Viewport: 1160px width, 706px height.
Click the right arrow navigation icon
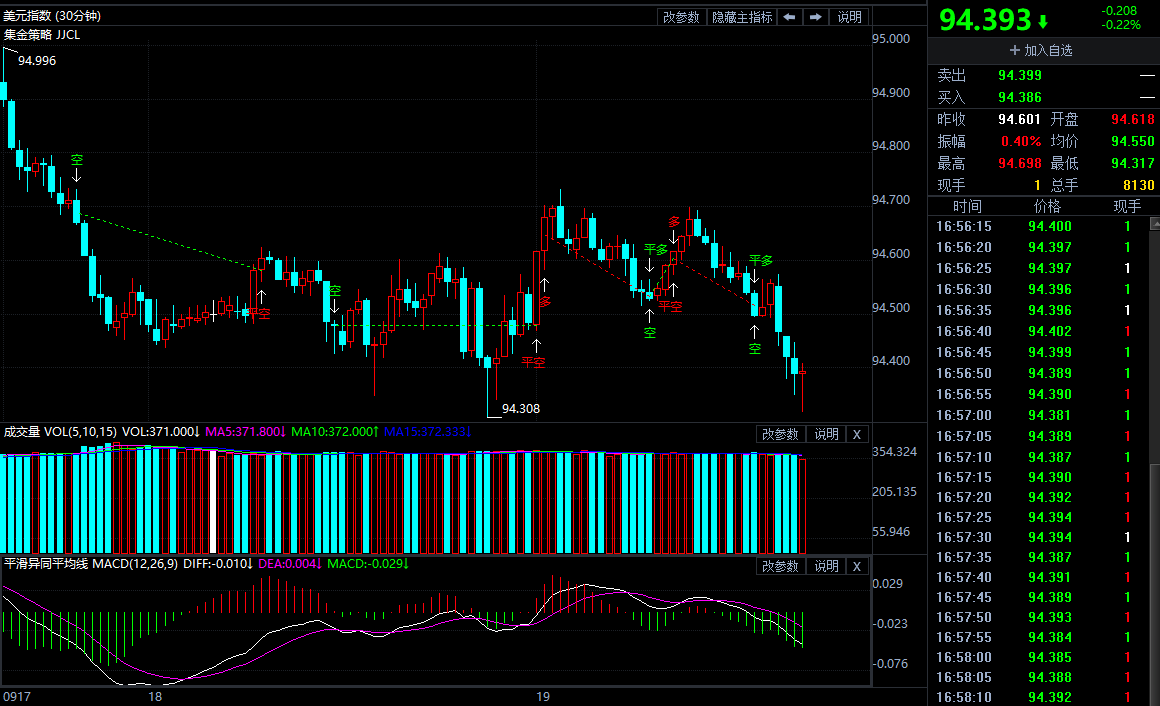(x=815, y=17)
